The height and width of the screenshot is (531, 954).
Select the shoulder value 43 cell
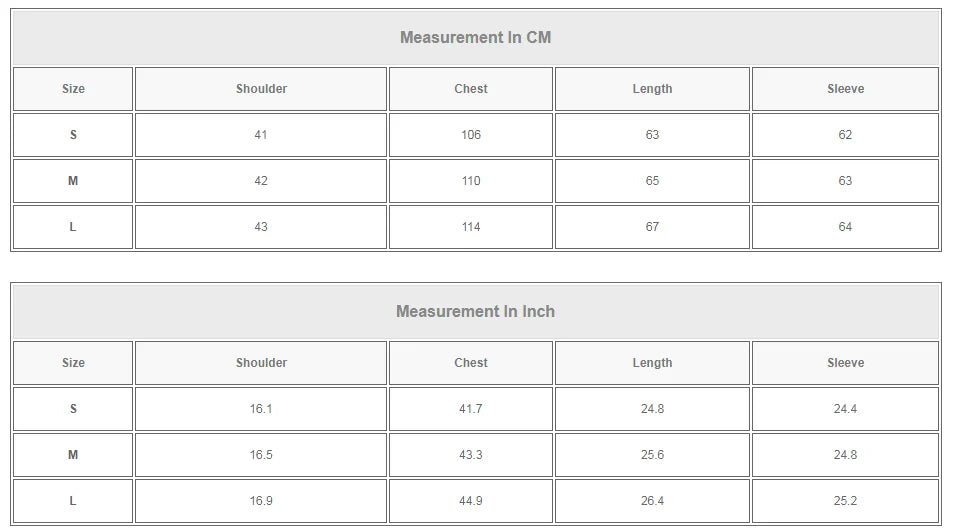(x=261, y=227)
